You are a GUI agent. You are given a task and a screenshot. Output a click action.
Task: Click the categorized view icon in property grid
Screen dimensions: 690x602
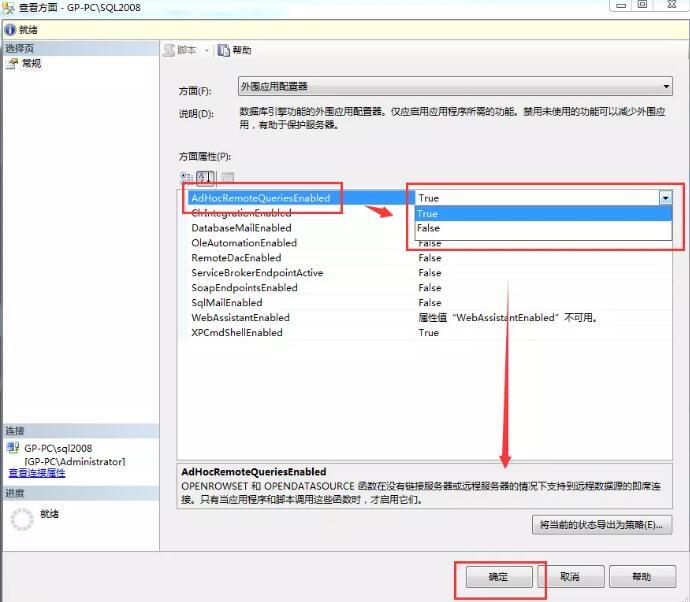coord(187,177)
